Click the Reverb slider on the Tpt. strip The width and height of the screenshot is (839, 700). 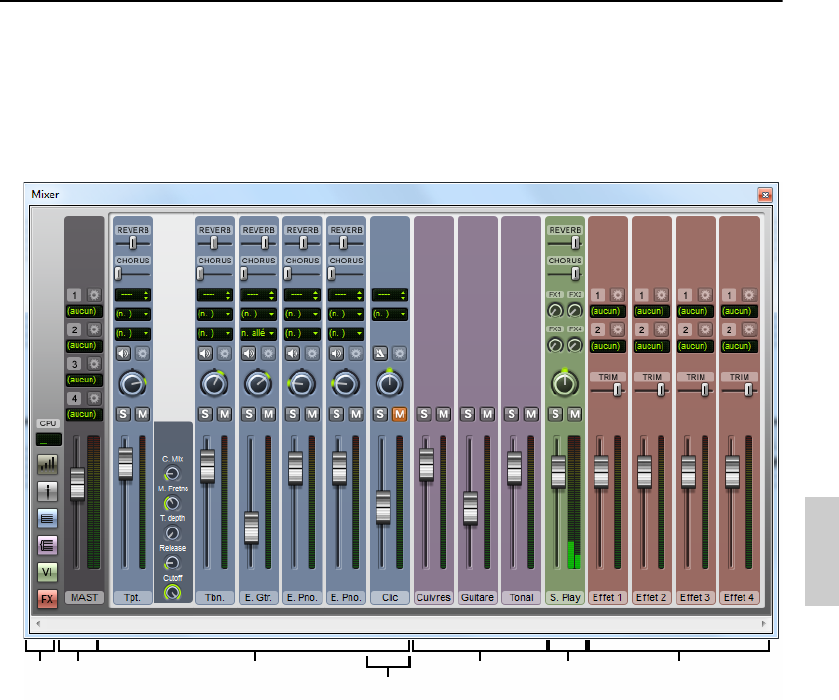(133, 244)
